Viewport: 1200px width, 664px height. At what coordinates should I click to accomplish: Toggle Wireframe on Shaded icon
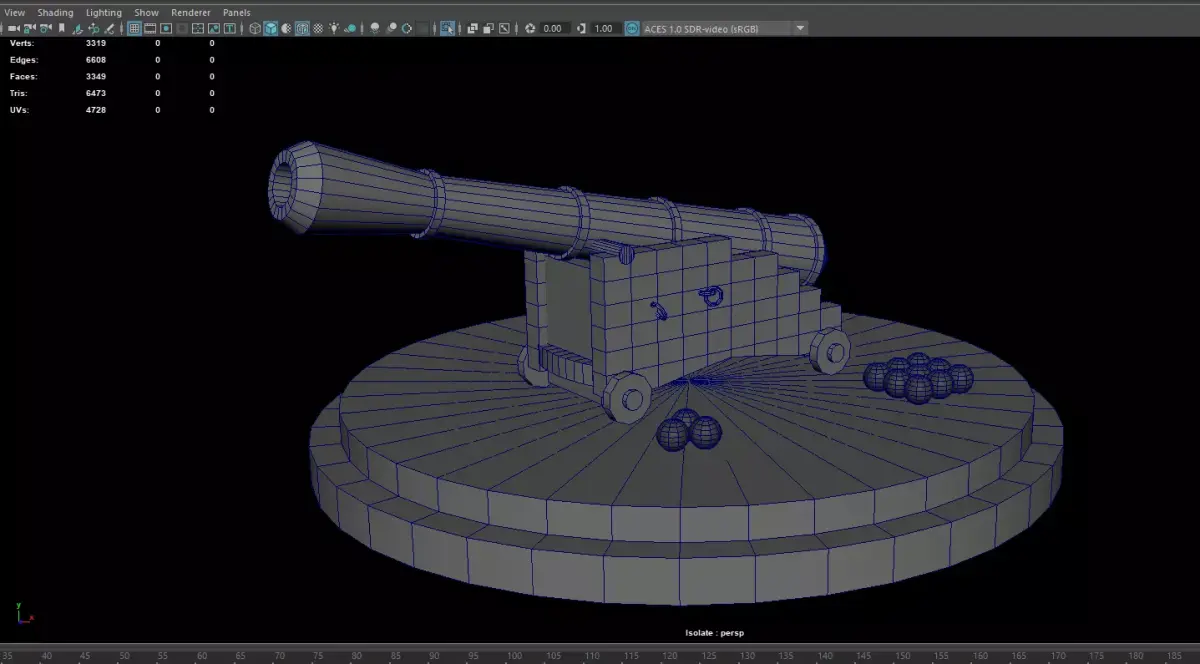[302, 28]
